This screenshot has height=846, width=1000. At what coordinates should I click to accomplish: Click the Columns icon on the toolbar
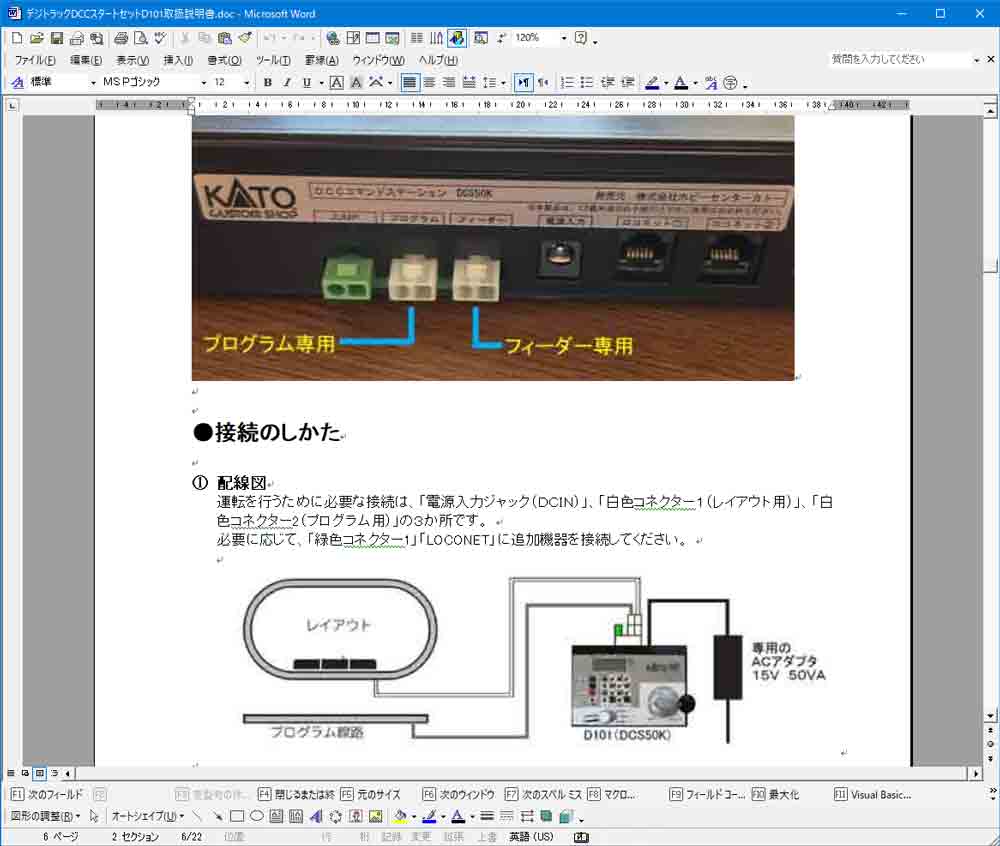pos(416,38)
